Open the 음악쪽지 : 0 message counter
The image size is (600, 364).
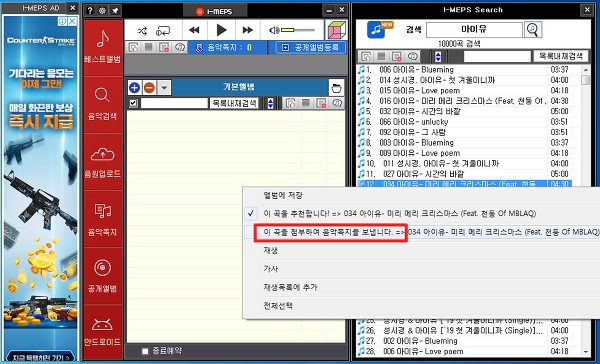[x=228, y=47]
